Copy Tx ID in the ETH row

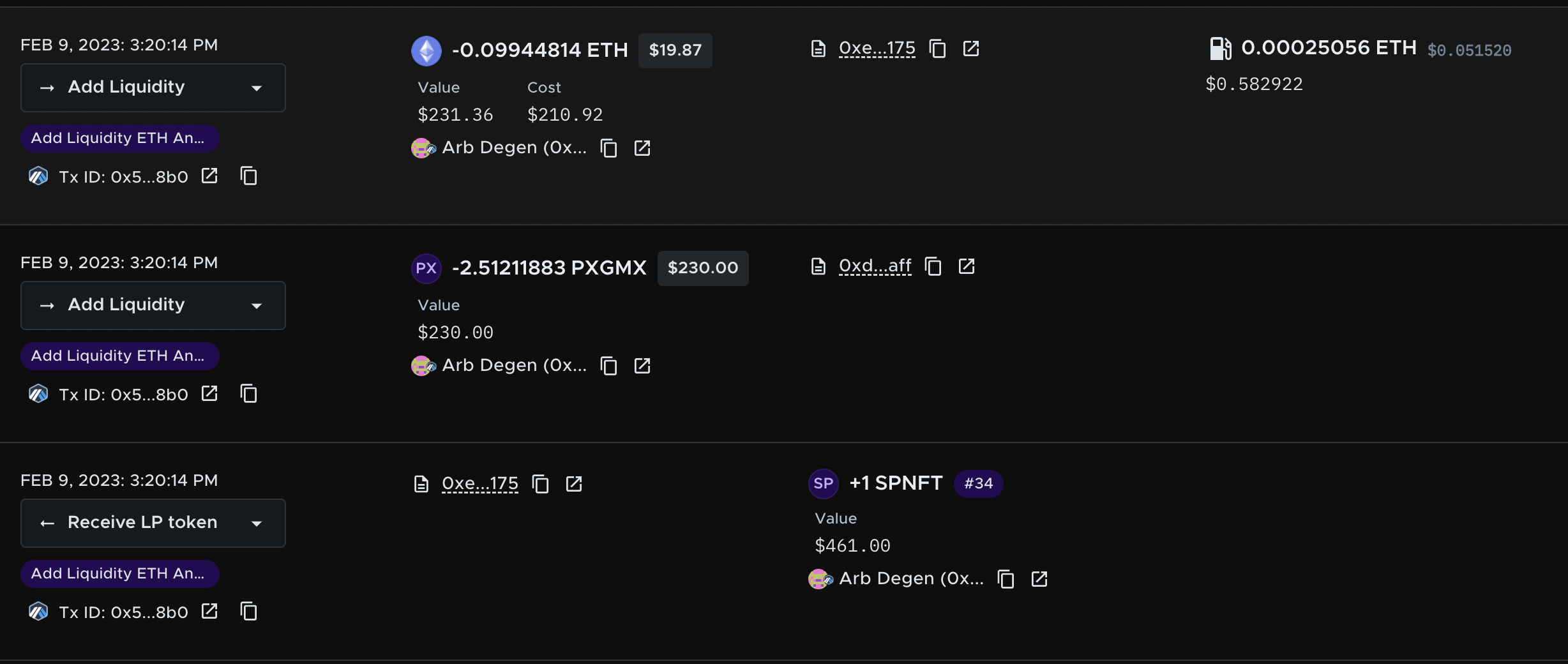pos(248,176)
